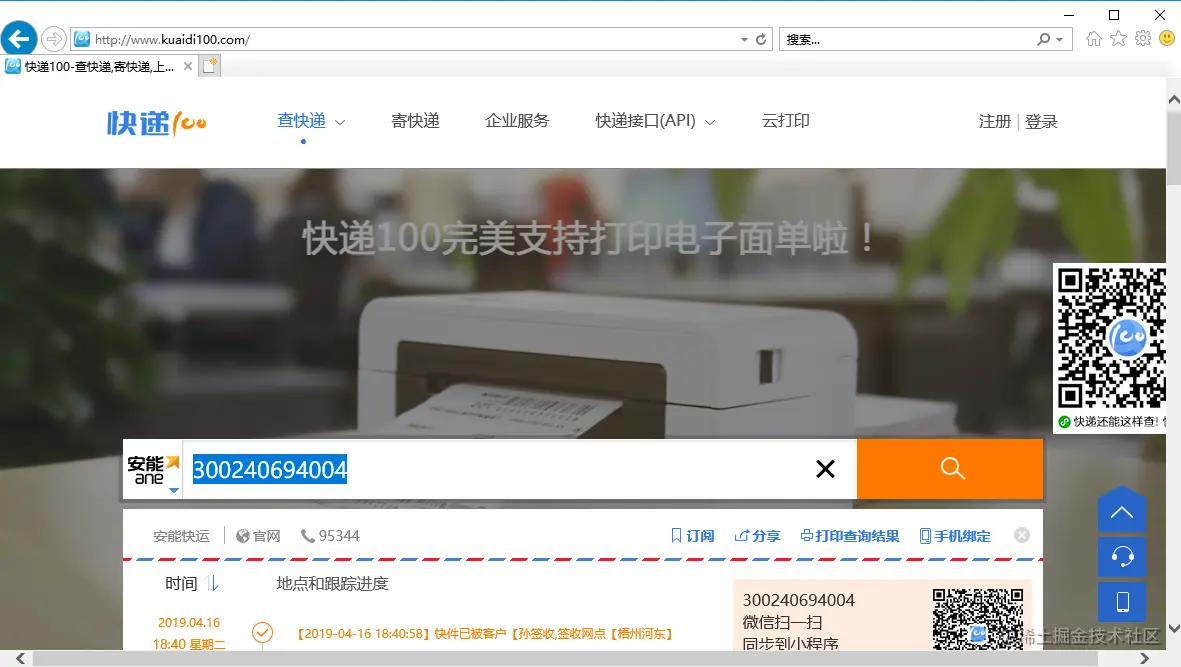The height and width of the screenshot is (667, 1181).
Task: Click the QR code in tracking card
Action: coord(977,617)
